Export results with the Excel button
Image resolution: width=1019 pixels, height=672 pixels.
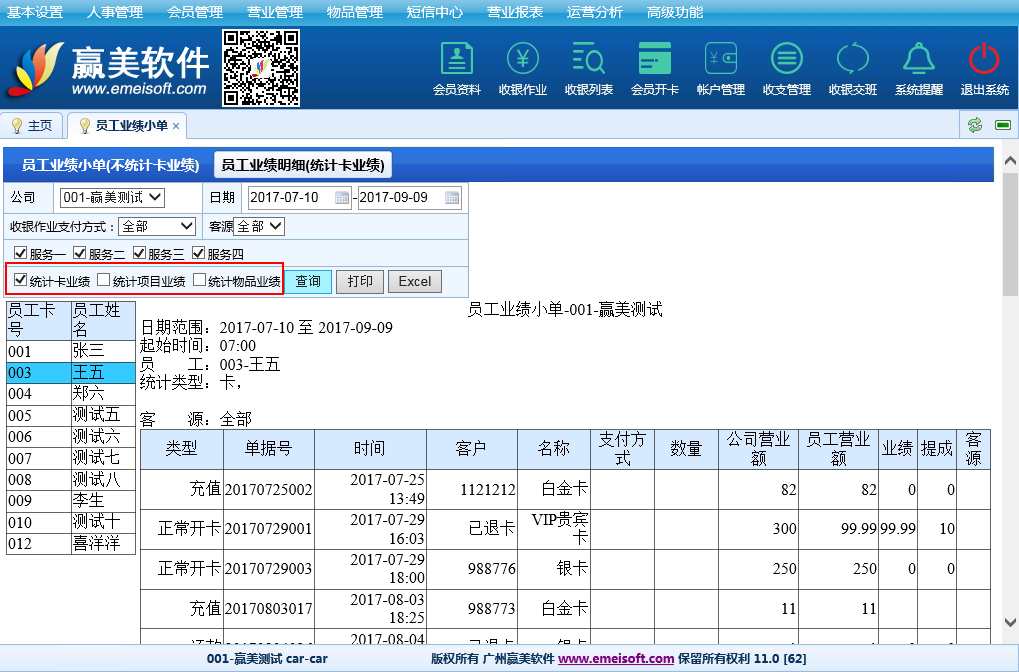414,281
